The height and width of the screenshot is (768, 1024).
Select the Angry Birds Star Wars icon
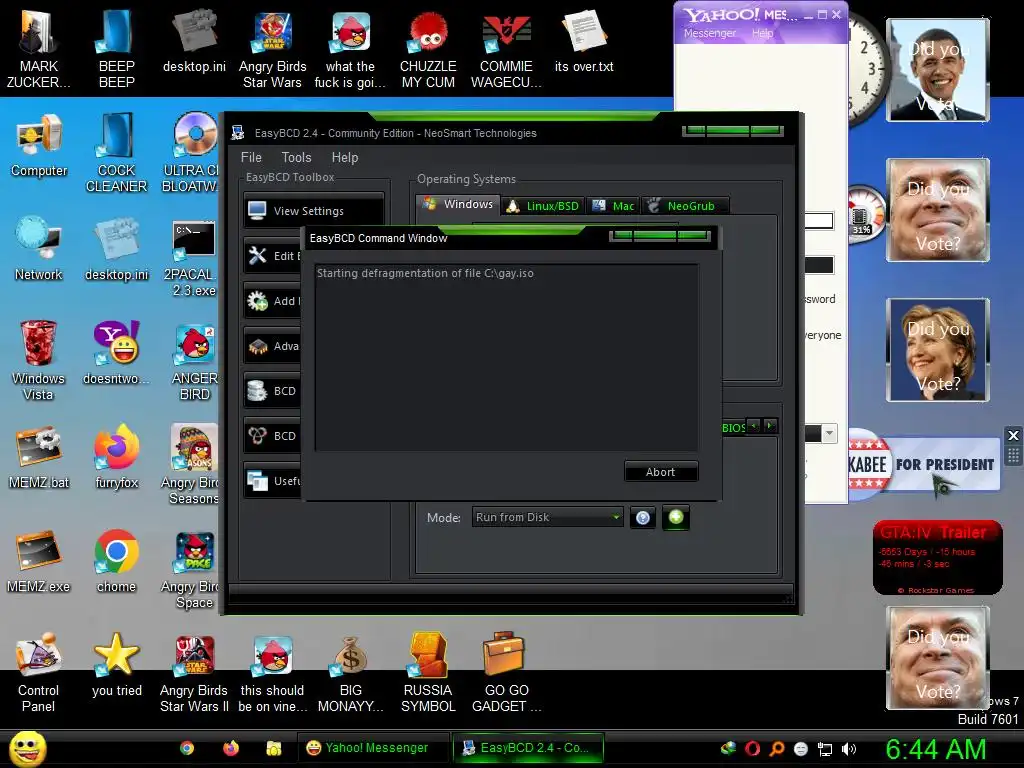tap(272, 50)
